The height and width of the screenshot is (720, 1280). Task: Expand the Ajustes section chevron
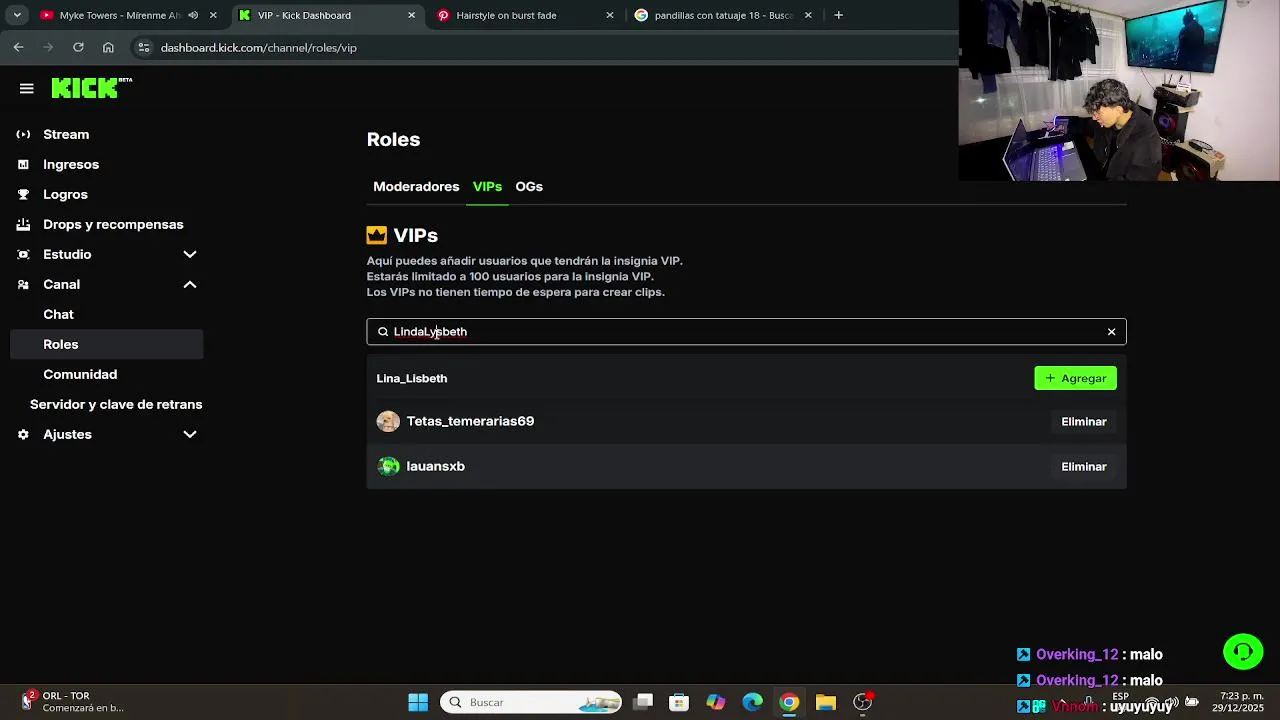pyautogui.click(x=190, y=434)
